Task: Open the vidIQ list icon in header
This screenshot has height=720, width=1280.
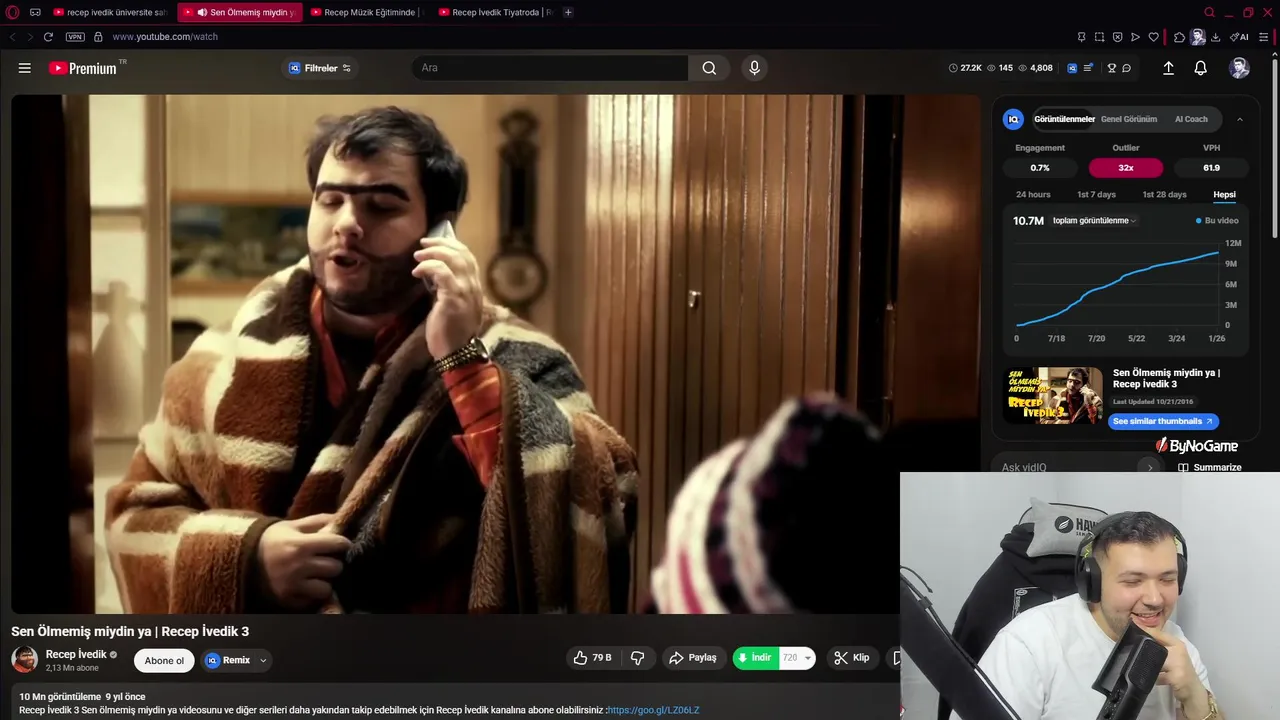Action: coord(1088,68)
